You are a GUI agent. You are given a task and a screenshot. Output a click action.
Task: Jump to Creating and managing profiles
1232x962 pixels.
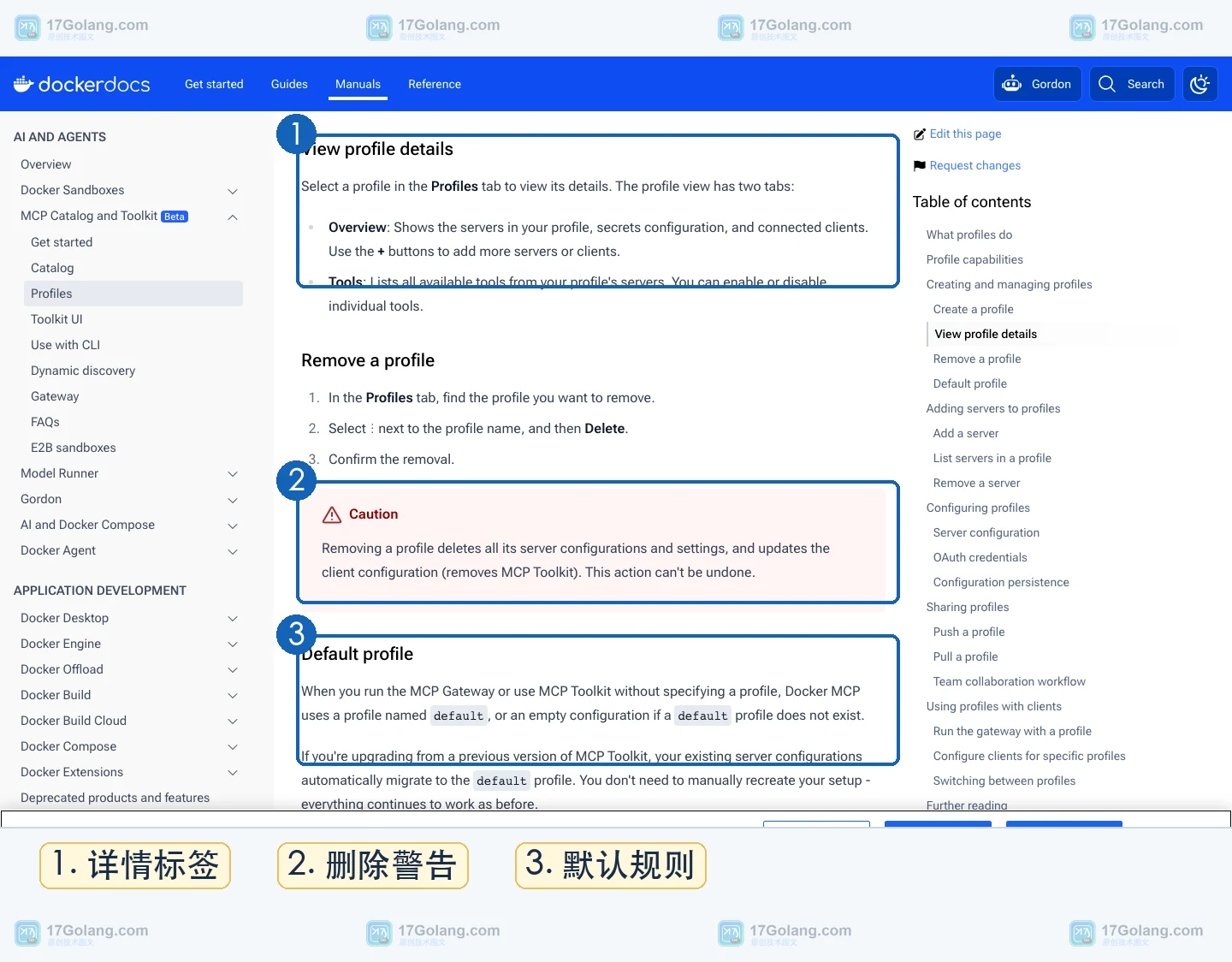[1010, 284]
